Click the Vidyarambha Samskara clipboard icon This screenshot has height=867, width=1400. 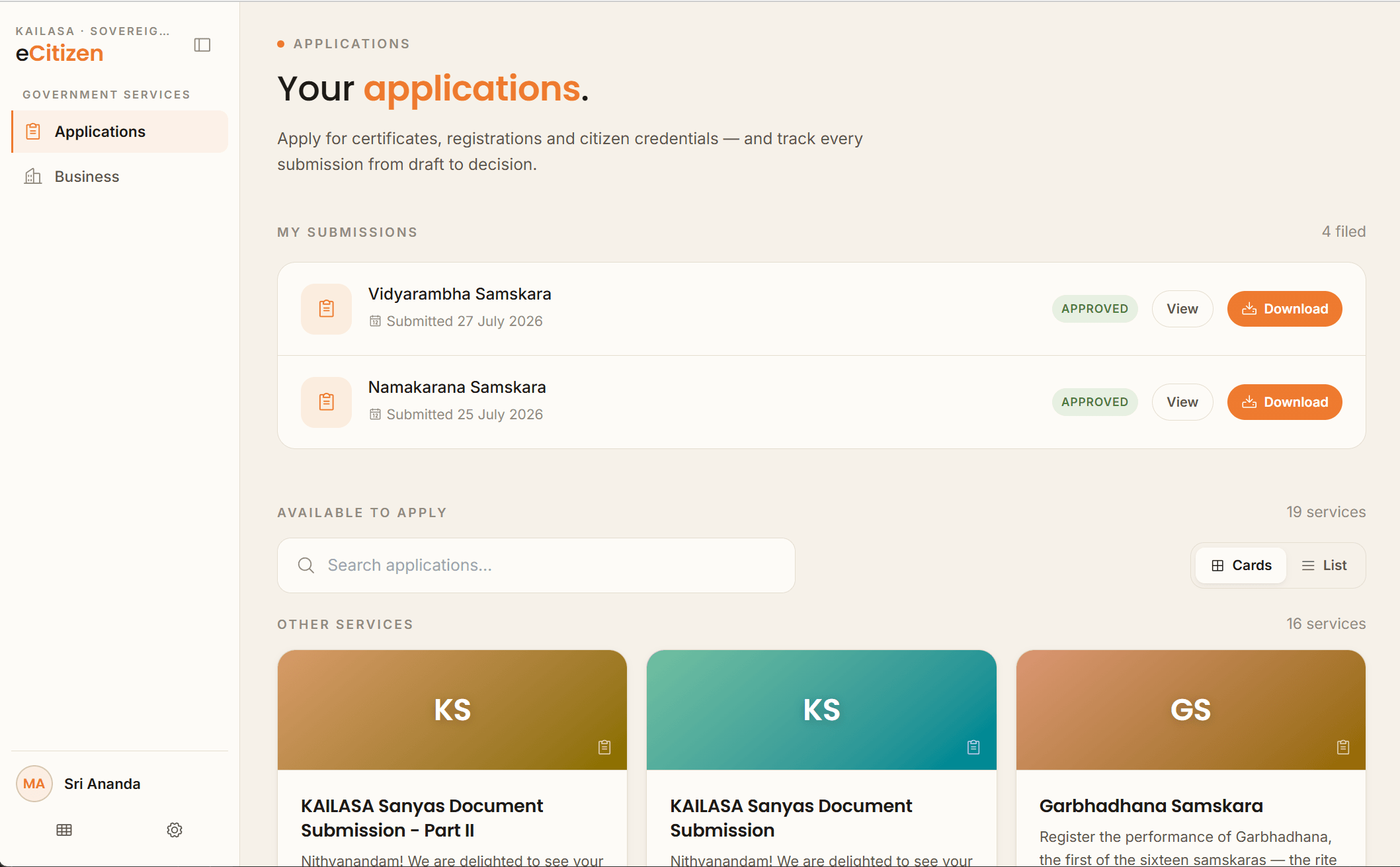tap(326, 309)
